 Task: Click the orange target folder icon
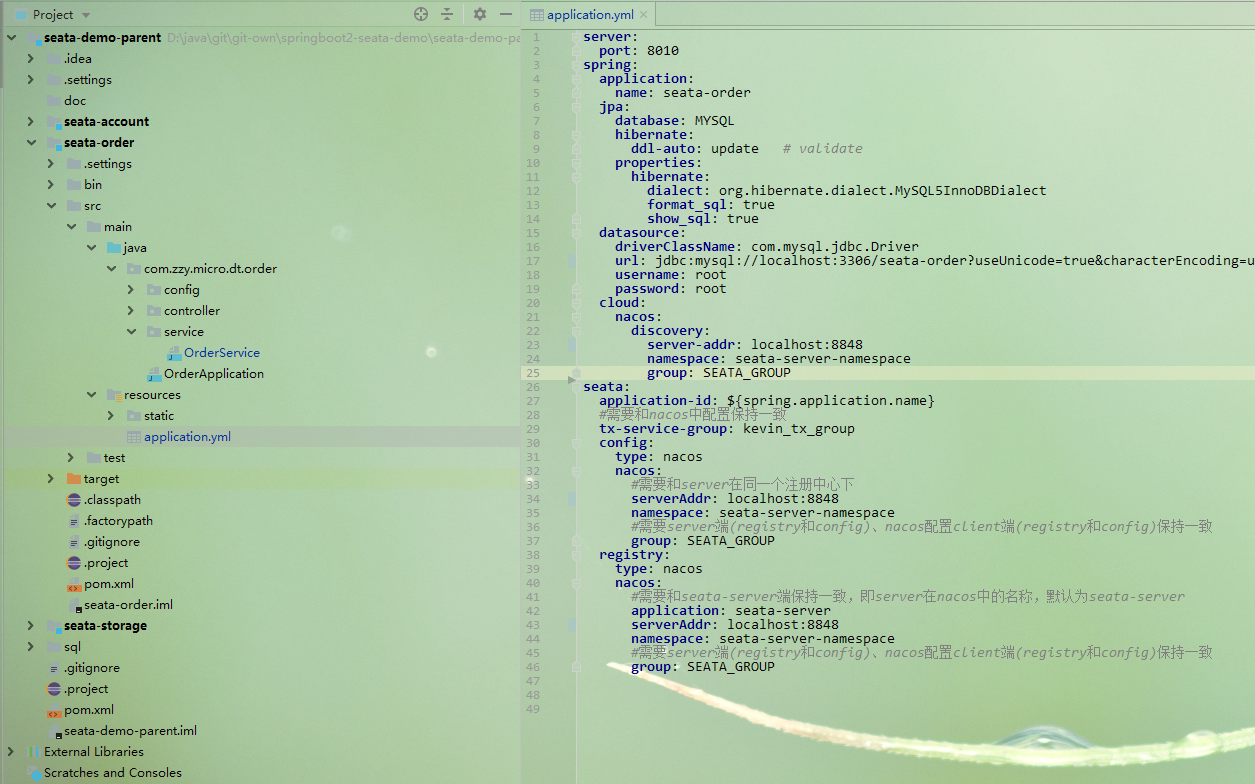tap(74, 479)
